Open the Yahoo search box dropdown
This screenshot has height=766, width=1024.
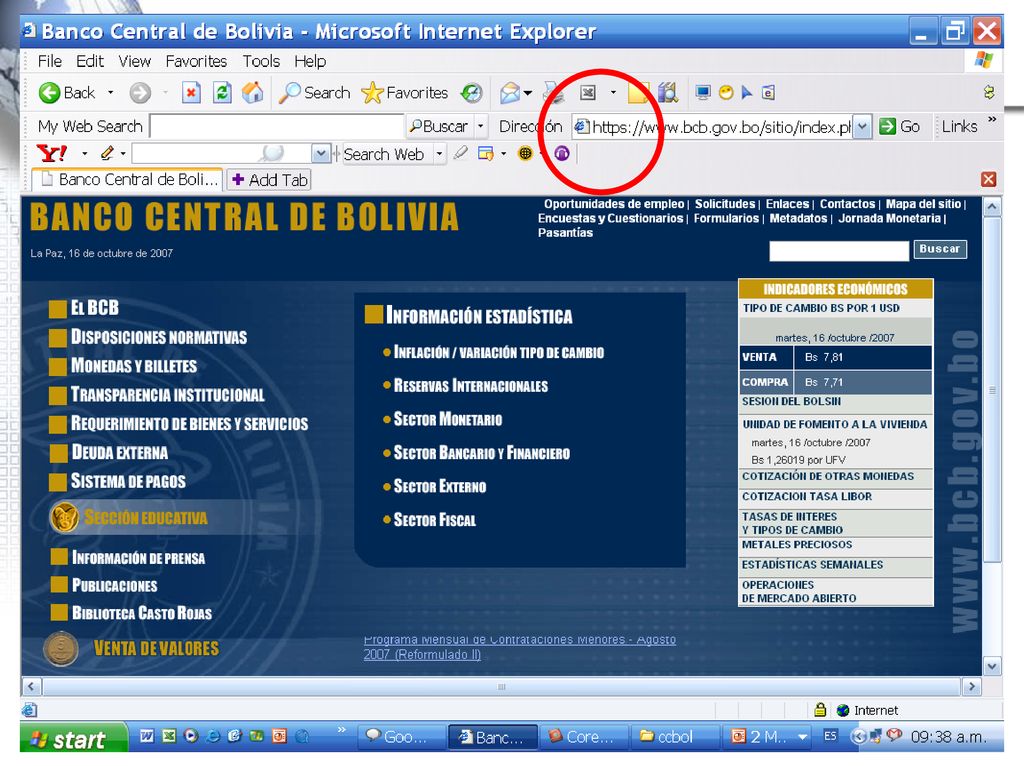320,154
